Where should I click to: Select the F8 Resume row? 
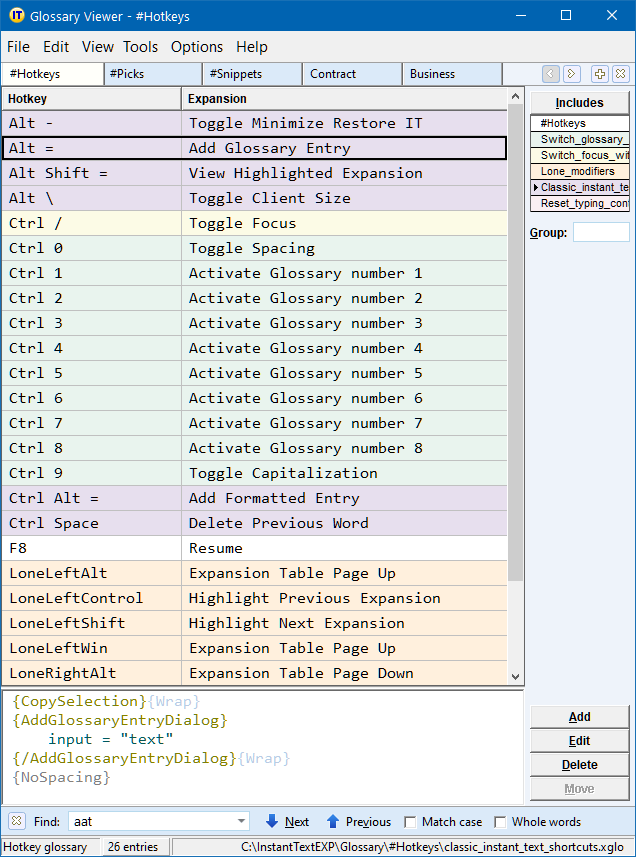255,548
